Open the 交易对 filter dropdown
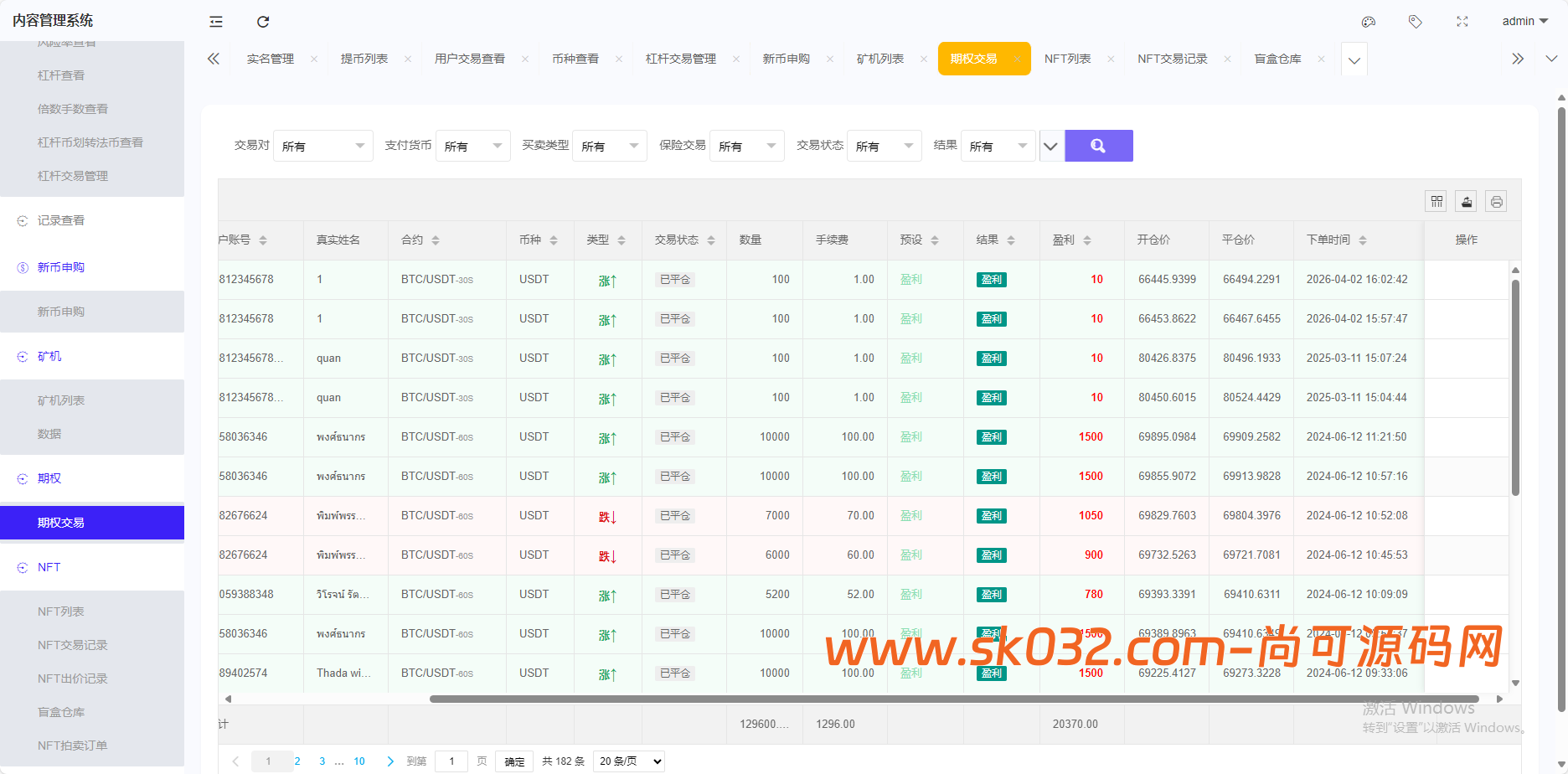This screenshot has width=1568, height=774. 322,145
